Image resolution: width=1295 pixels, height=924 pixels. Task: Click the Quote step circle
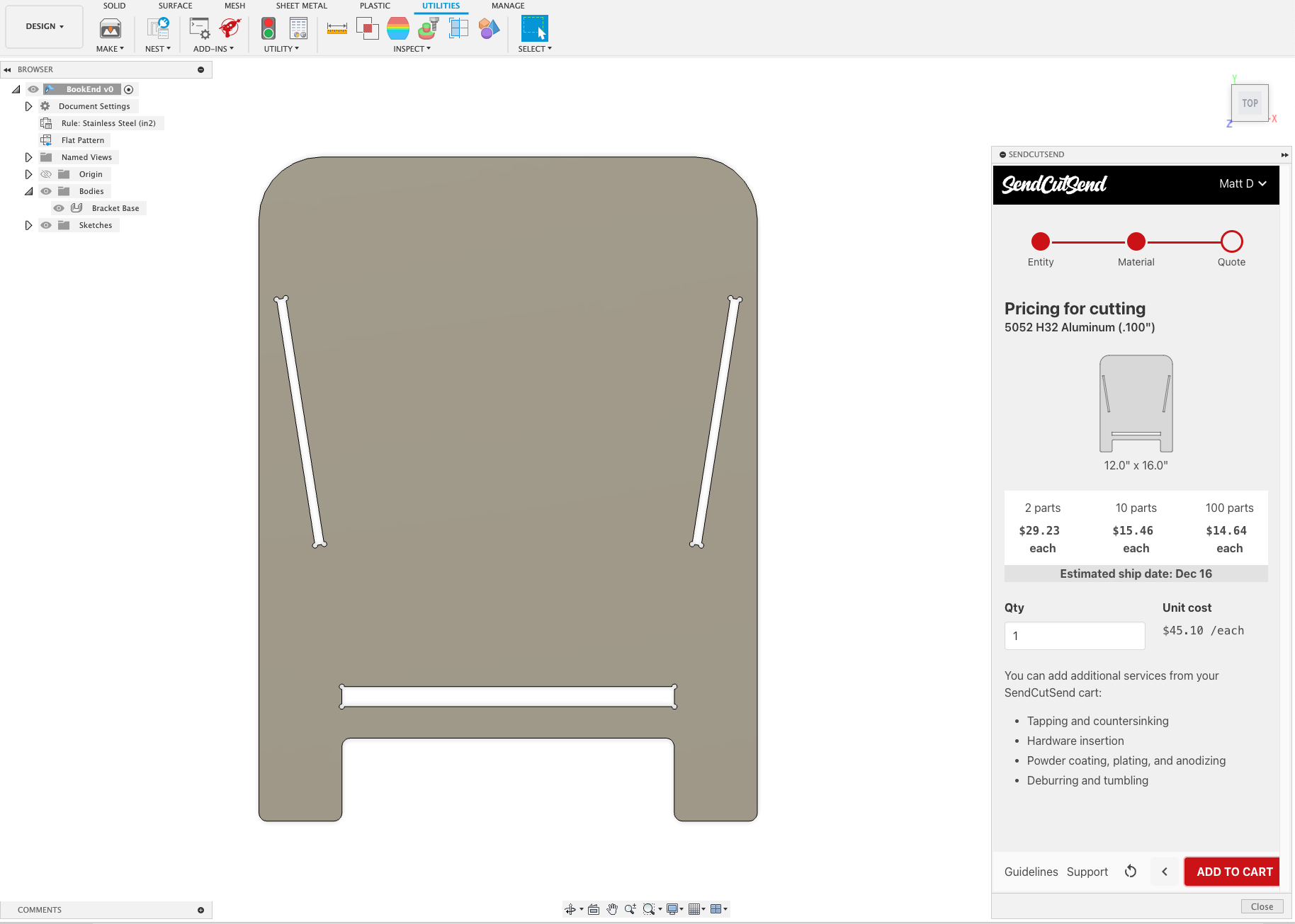[1232, 241]
